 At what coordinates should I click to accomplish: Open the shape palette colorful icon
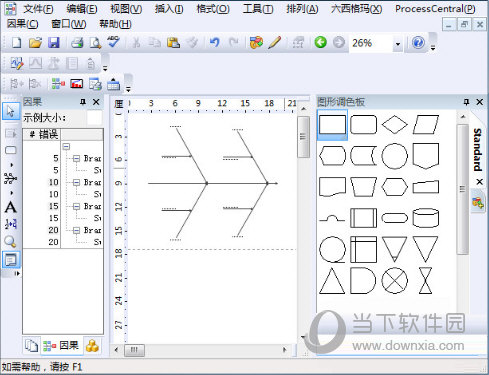point(256,43)
